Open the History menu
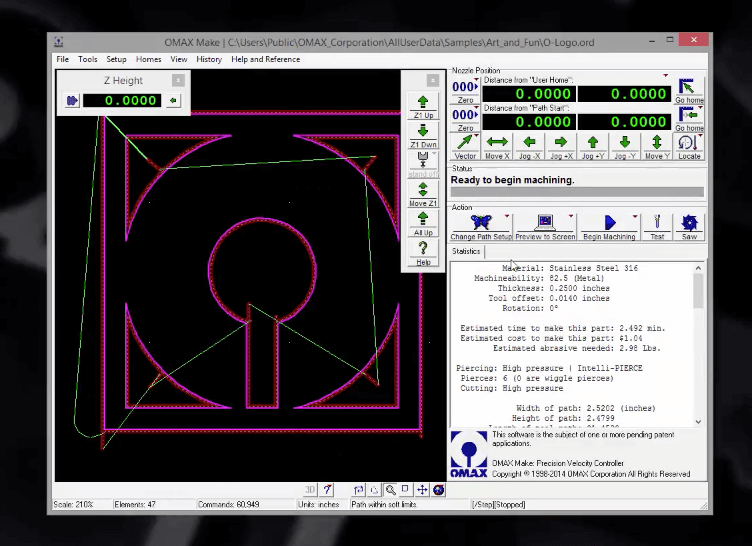This screenshot has width=752, height=546. click(209, 59)
